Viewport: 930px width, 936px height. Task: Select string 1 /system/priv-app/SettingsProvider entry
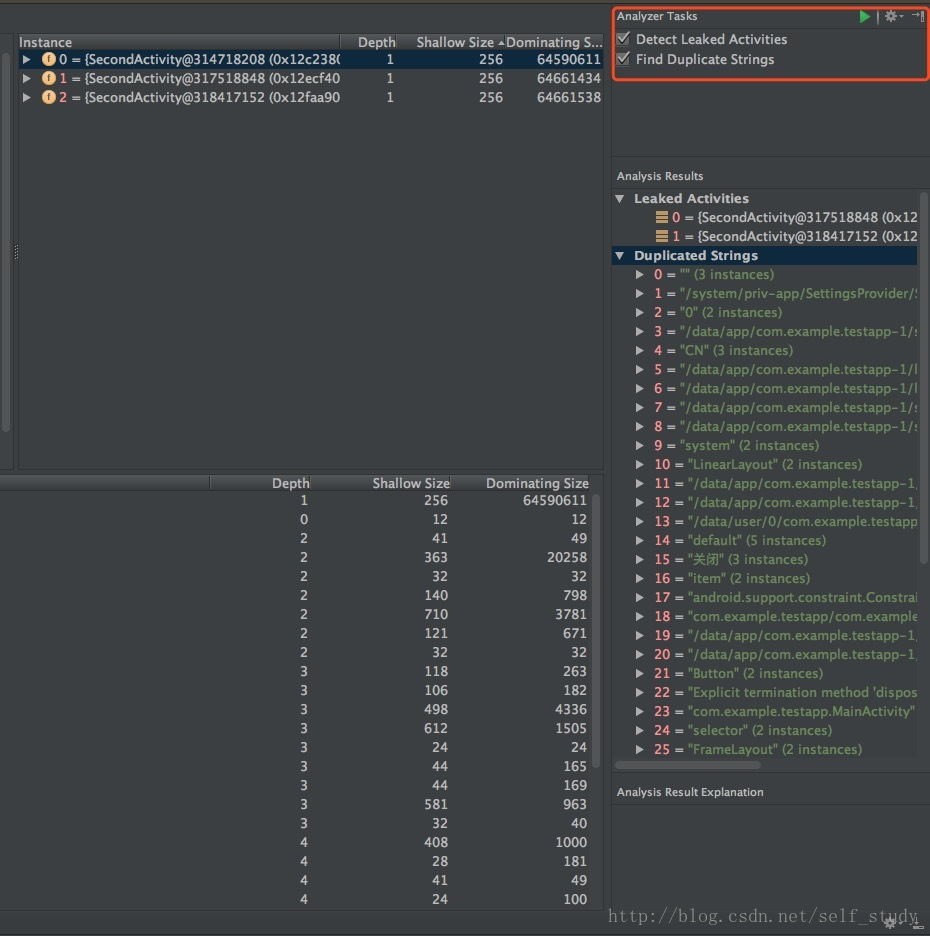pyautogui.click(x=785, y=294)
